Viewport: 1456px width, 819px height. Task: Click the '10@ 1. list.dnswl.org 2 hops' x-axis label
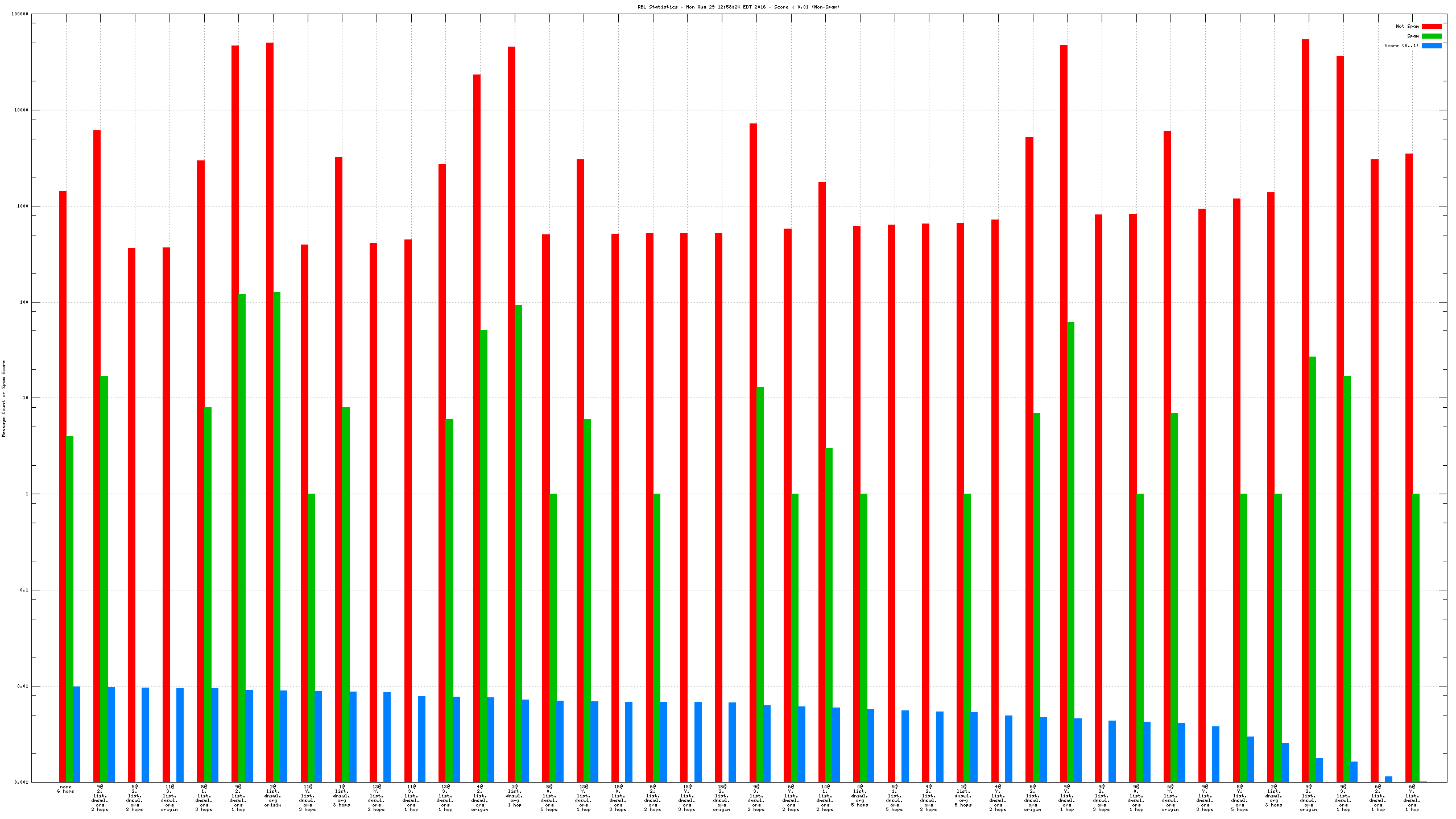coord(825,798)
